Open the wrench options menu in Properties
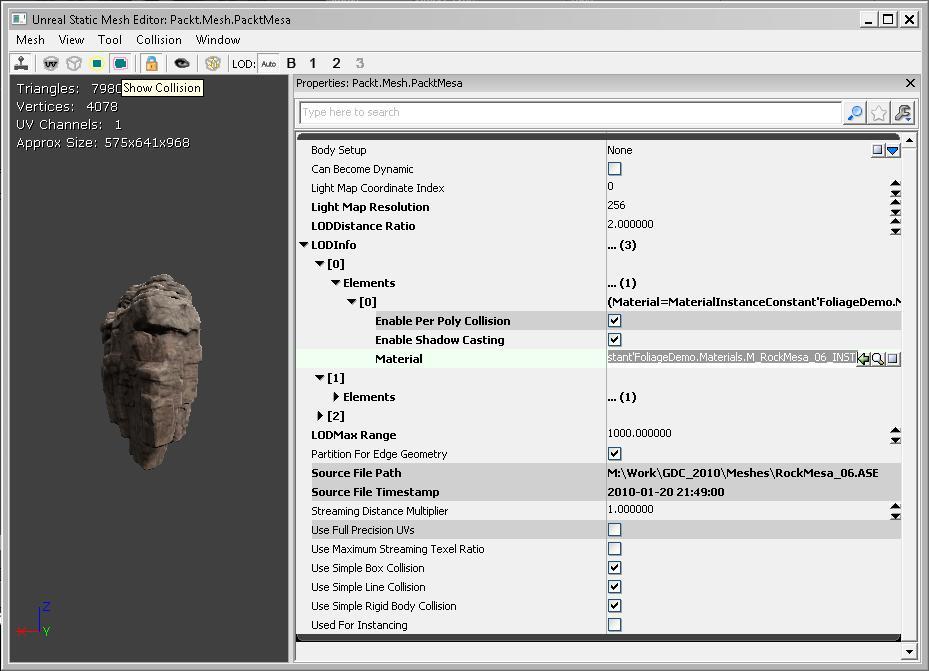 pyautogui.click(x=903, y=113)
